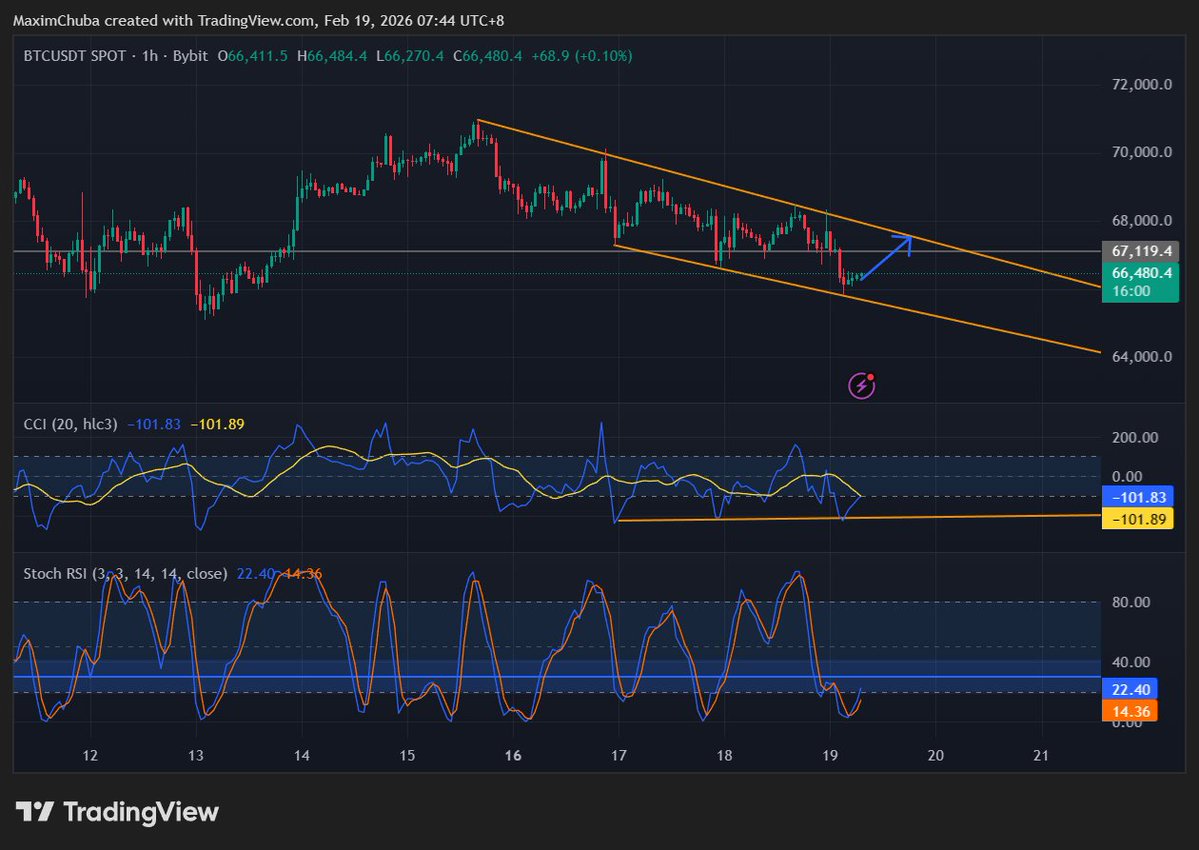Click date 17 on the time axis
This screenshot has height=850, width=1199.
point(619,755)
